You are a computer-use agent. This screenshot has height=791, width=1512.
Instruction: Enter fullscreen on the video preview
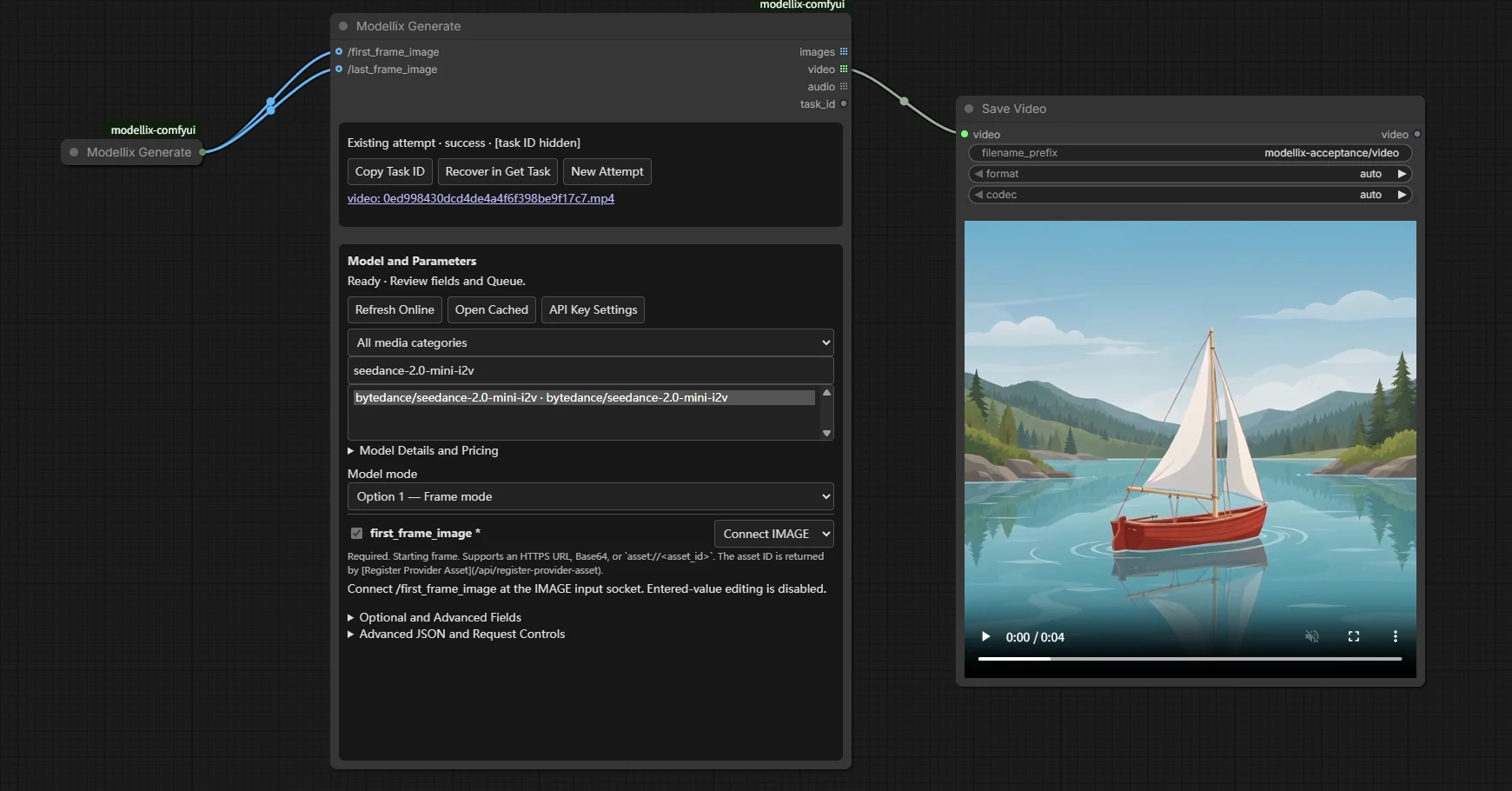tap(1354, 636)
